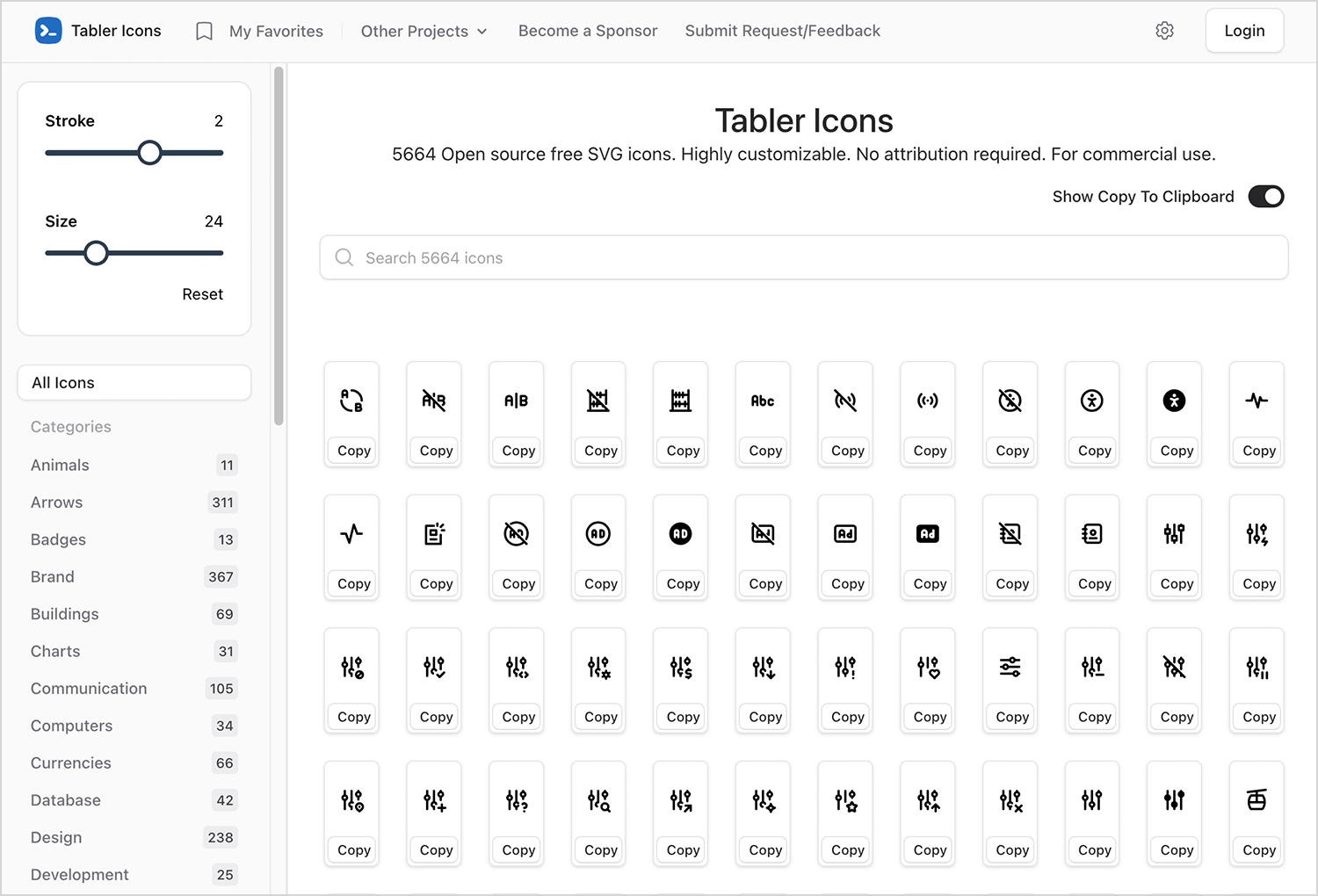1318x896 pixels.
Task: Filter by Animals category
Action: click(x=134, y=466)
